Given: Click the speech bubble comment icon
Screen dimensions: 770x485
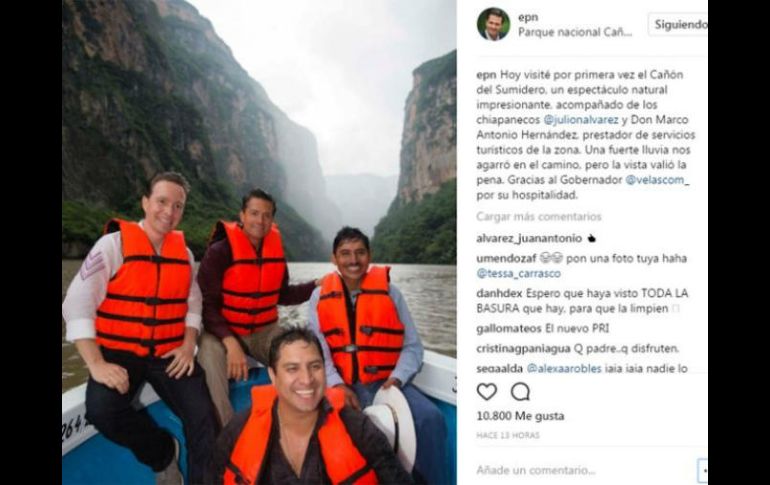Looking at the screenshot, I should 520,392.
